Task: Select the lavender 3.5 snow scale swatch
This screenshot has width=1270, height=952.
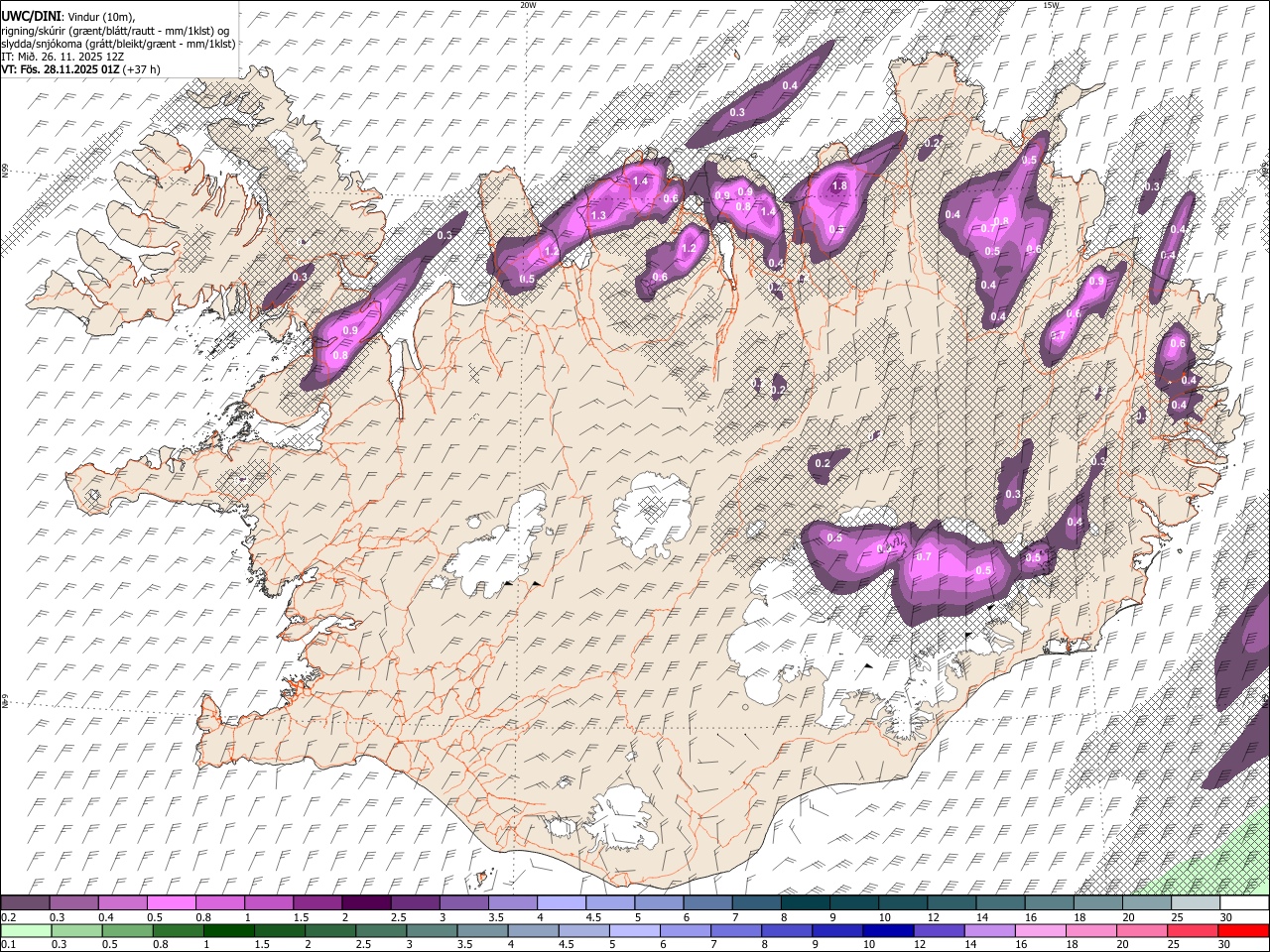Action: [512, 903]
